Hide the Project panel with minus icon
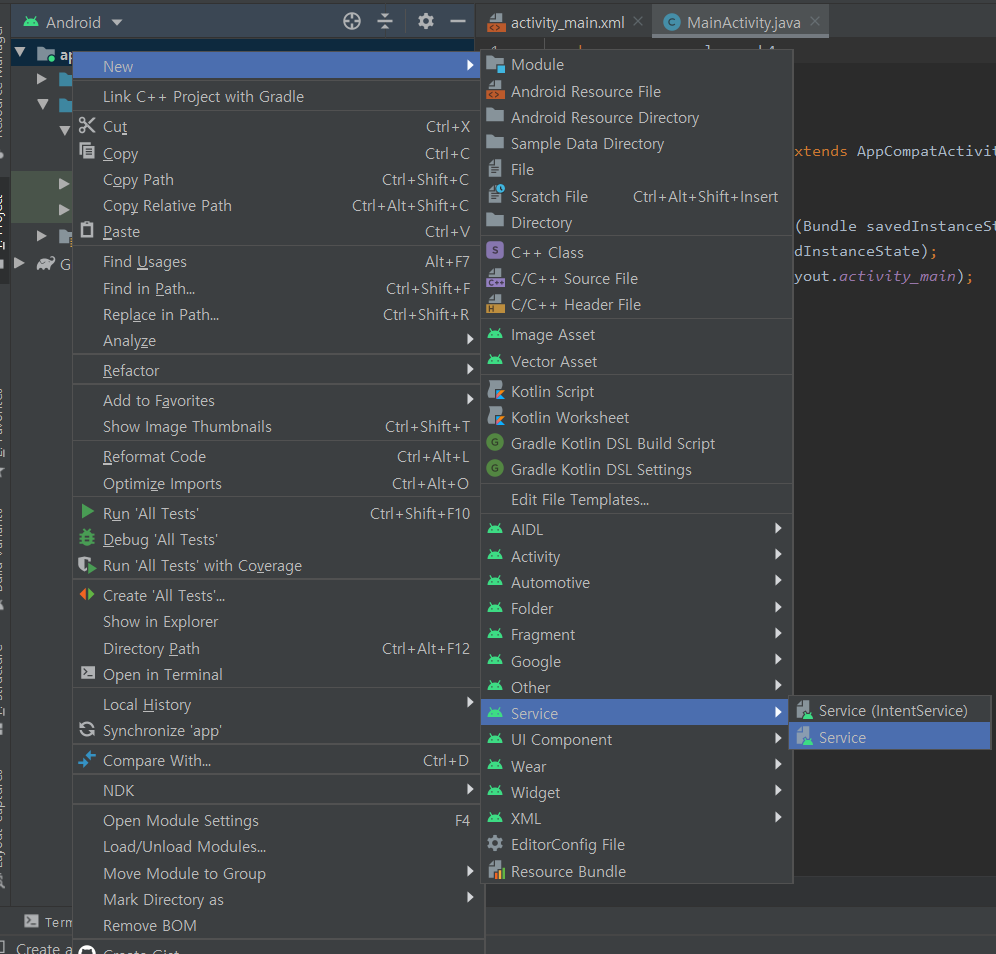Screen dimensions: 996x954 click(458, 22)
